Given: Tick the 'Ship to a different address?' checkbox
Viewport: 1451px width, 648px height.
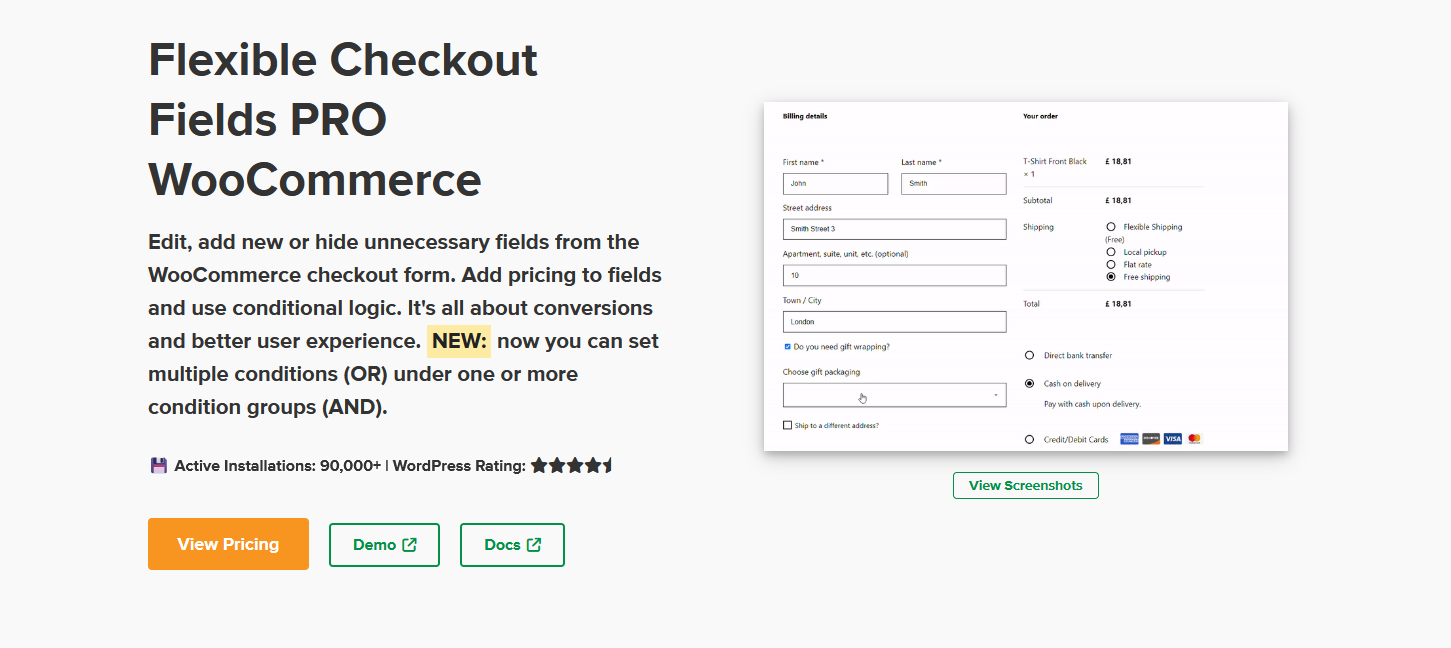Looking at the screenshot, I should pos(787,425).
